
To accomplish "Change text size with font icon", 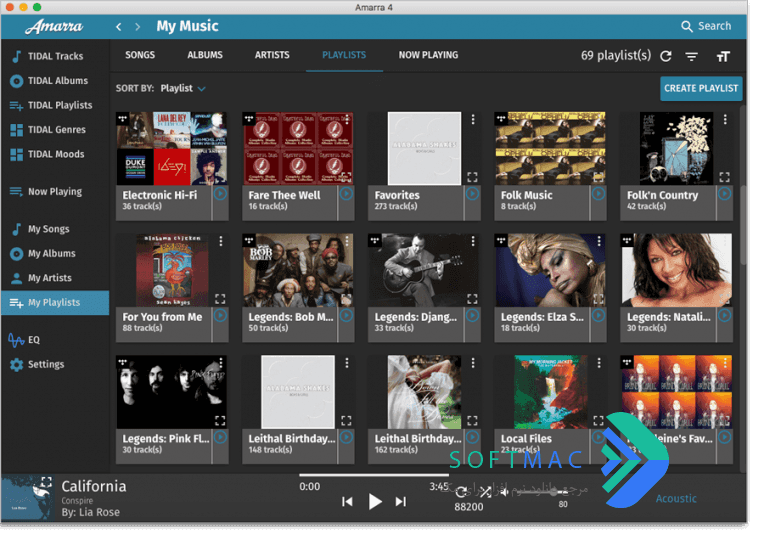I will 723,57.
